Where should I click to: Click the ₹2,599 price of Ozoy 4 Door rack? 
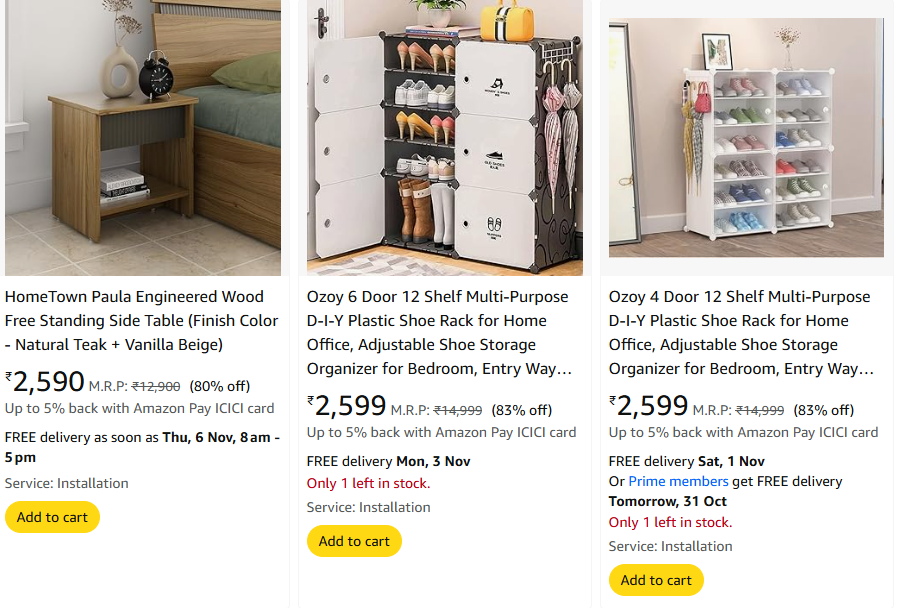pos(649,406)
